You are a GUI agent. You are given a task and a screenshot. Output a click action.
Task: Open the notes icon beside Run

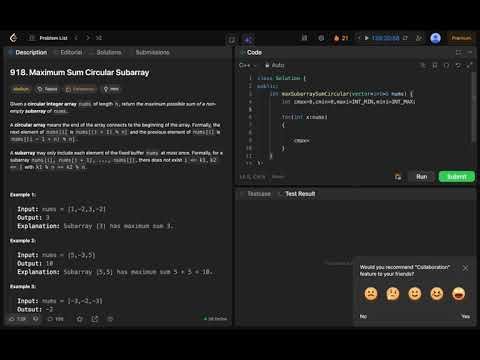coord(398,177)
